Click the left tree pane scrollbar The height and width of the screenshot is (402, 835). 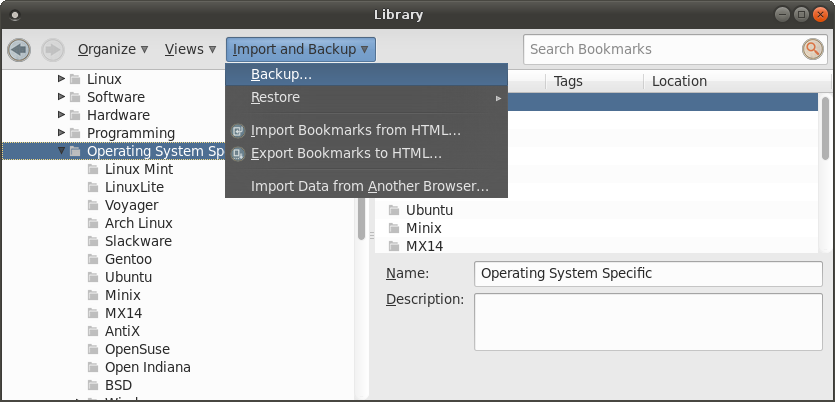(362, 218)
